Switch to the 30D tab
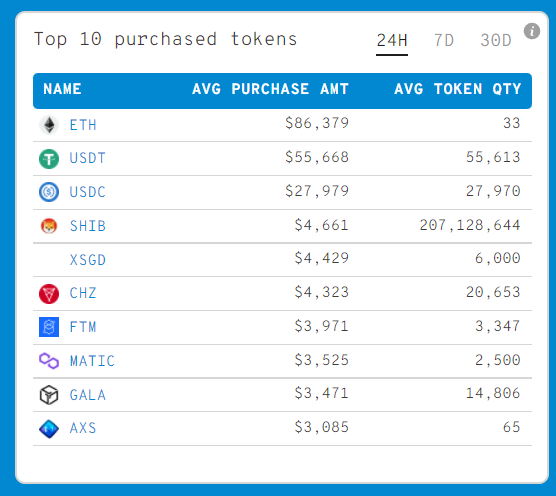The height and width of the screenshot is (496, 556). (x=496, y=40)
